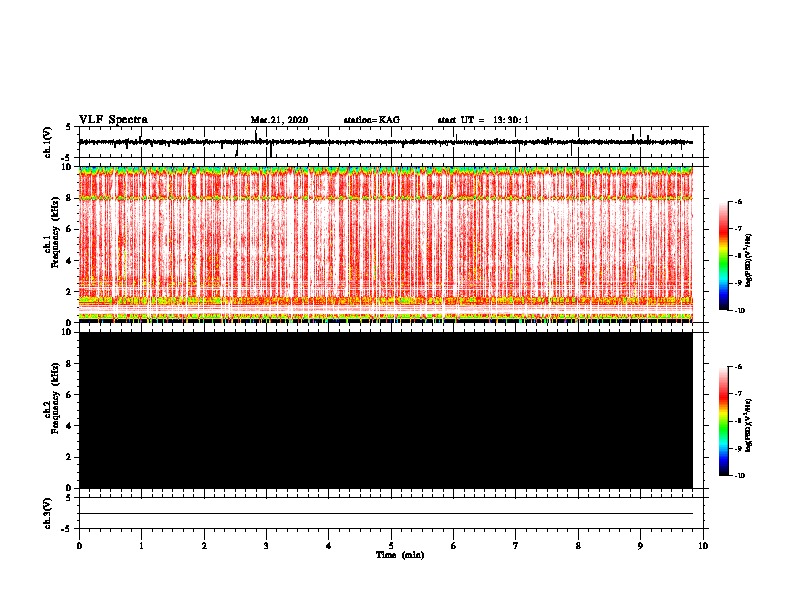Click tick label 5 on Time axis

(x=391, y=546)
